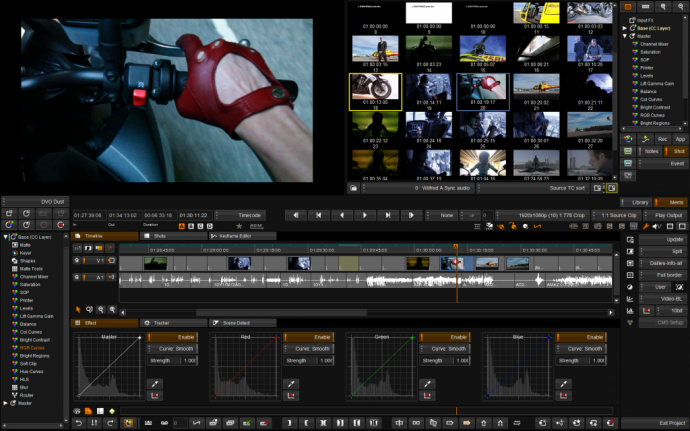Viewport: 690px width, 431px height.
Task: Toggle Enable on the Master curve
Action: pyautogui.click(x=172, y=337)
